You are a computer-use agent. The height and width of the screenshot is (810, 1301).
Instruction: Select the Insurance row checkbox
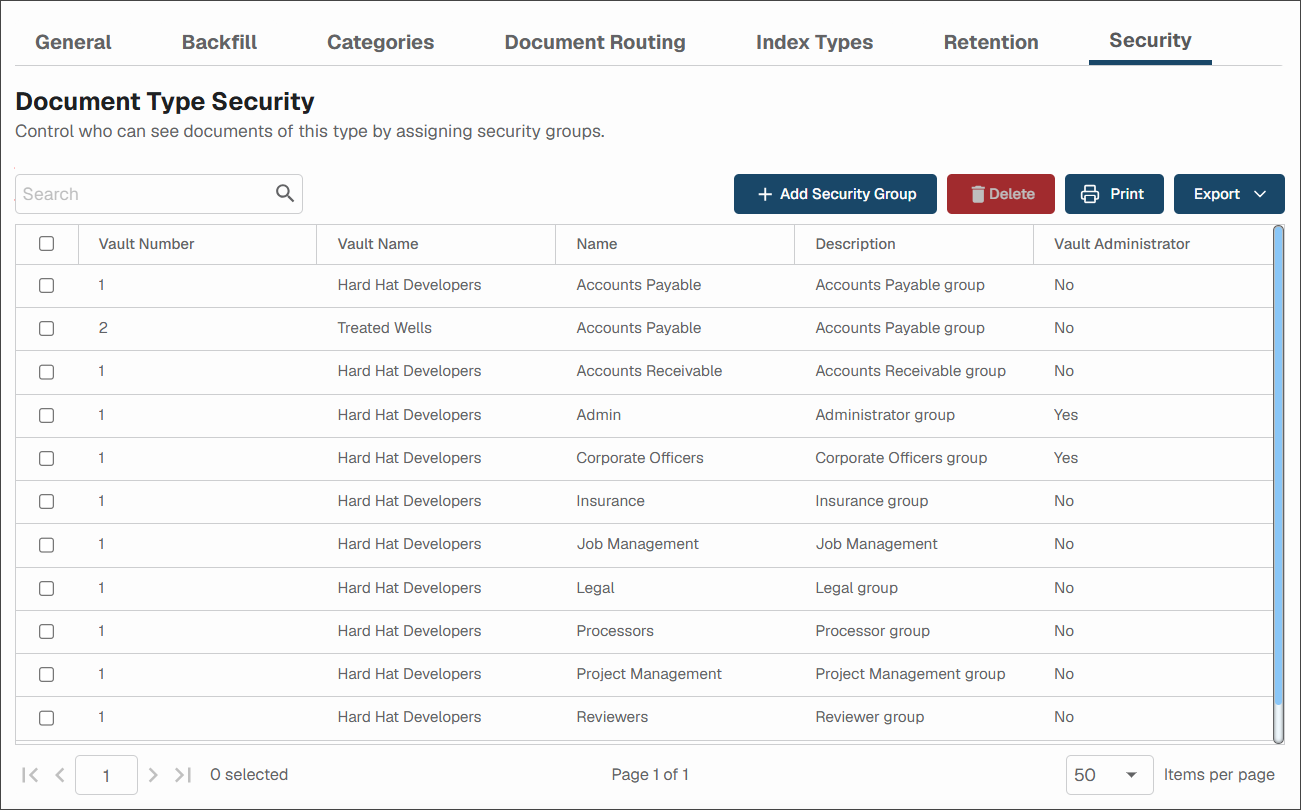[46, 501]
